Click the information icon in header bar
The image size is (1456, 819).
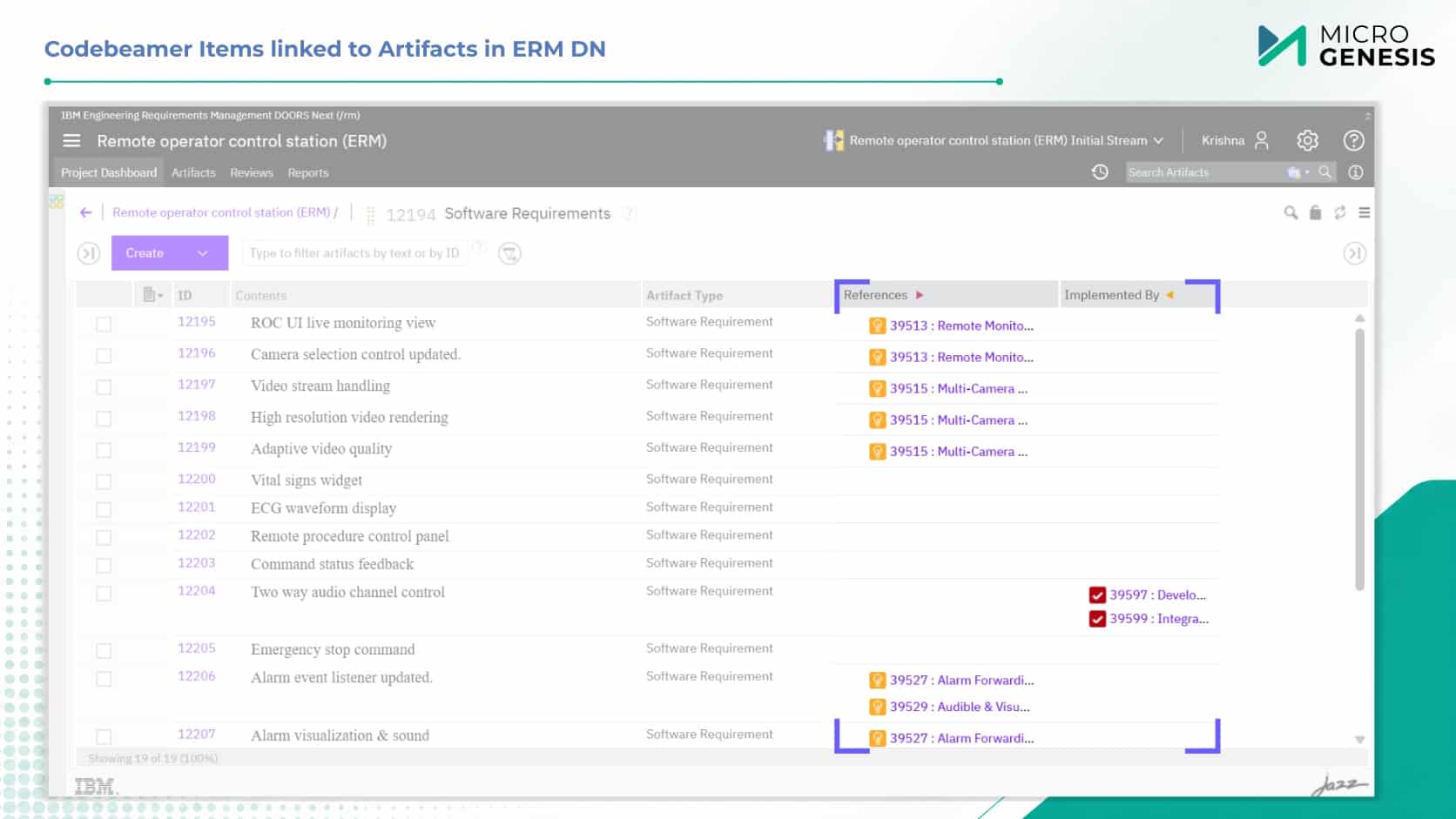[x=1355, y=172]
